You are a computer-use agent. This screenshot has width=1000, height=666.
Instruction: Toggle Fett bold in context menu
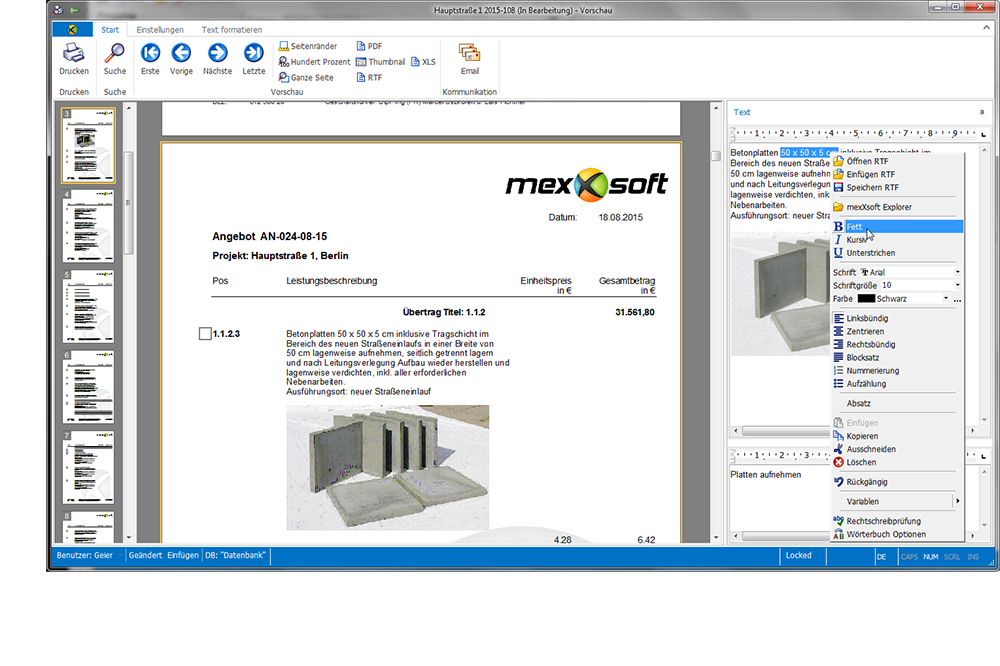[854, 227]
